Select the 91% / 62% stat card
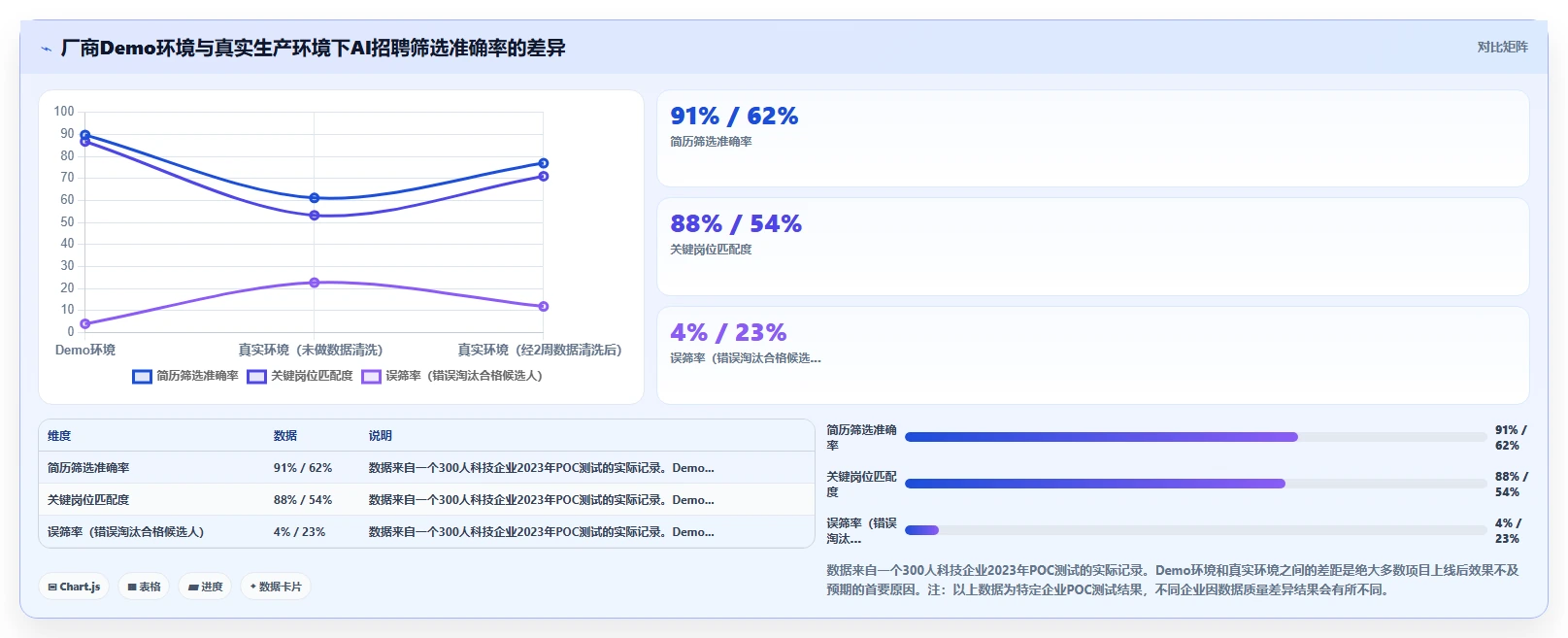Viewport: 1568px width, 638px height. tap(1093, 138)
